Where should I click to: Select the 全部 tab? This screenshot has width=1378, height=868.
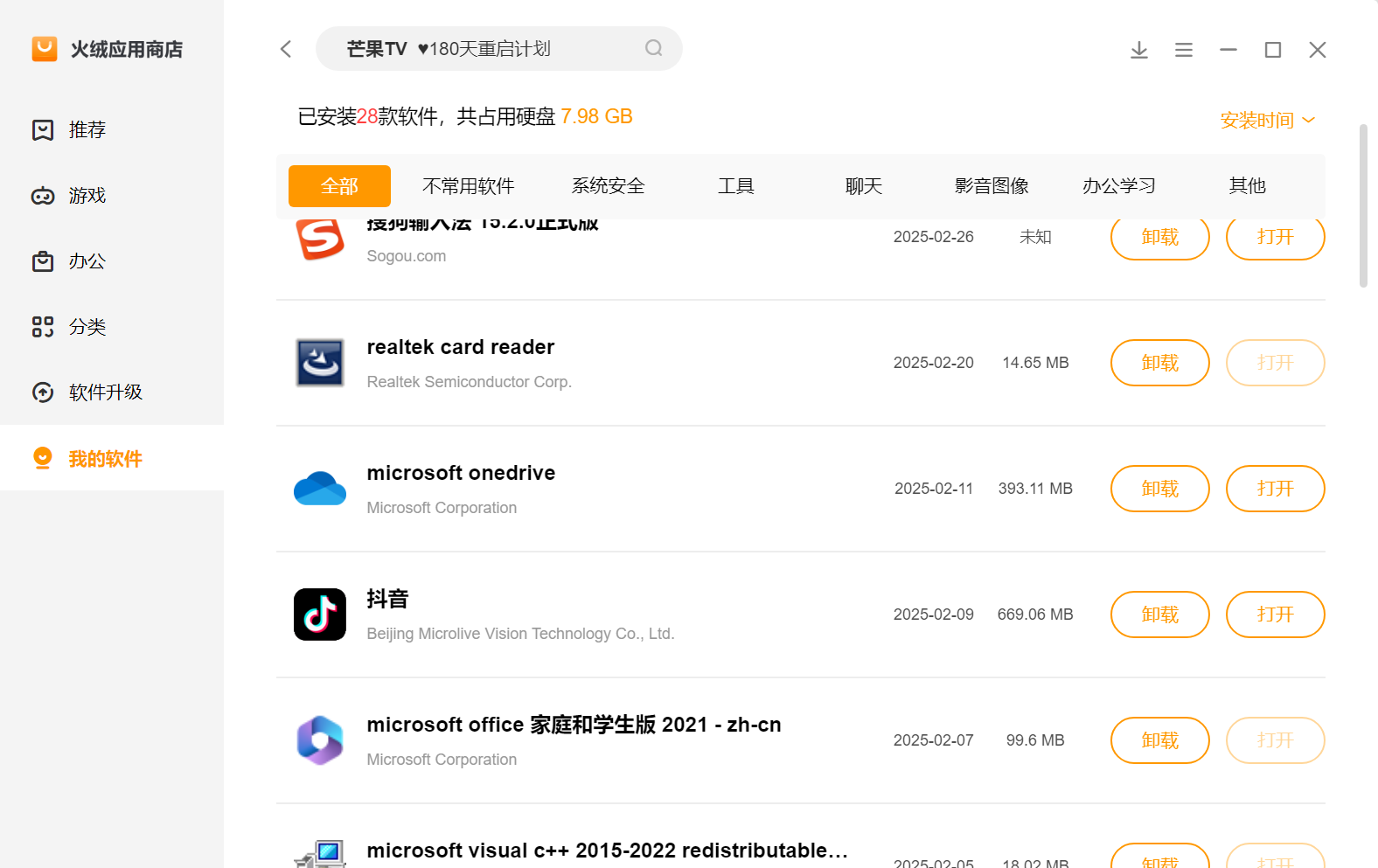pos(339,186)
